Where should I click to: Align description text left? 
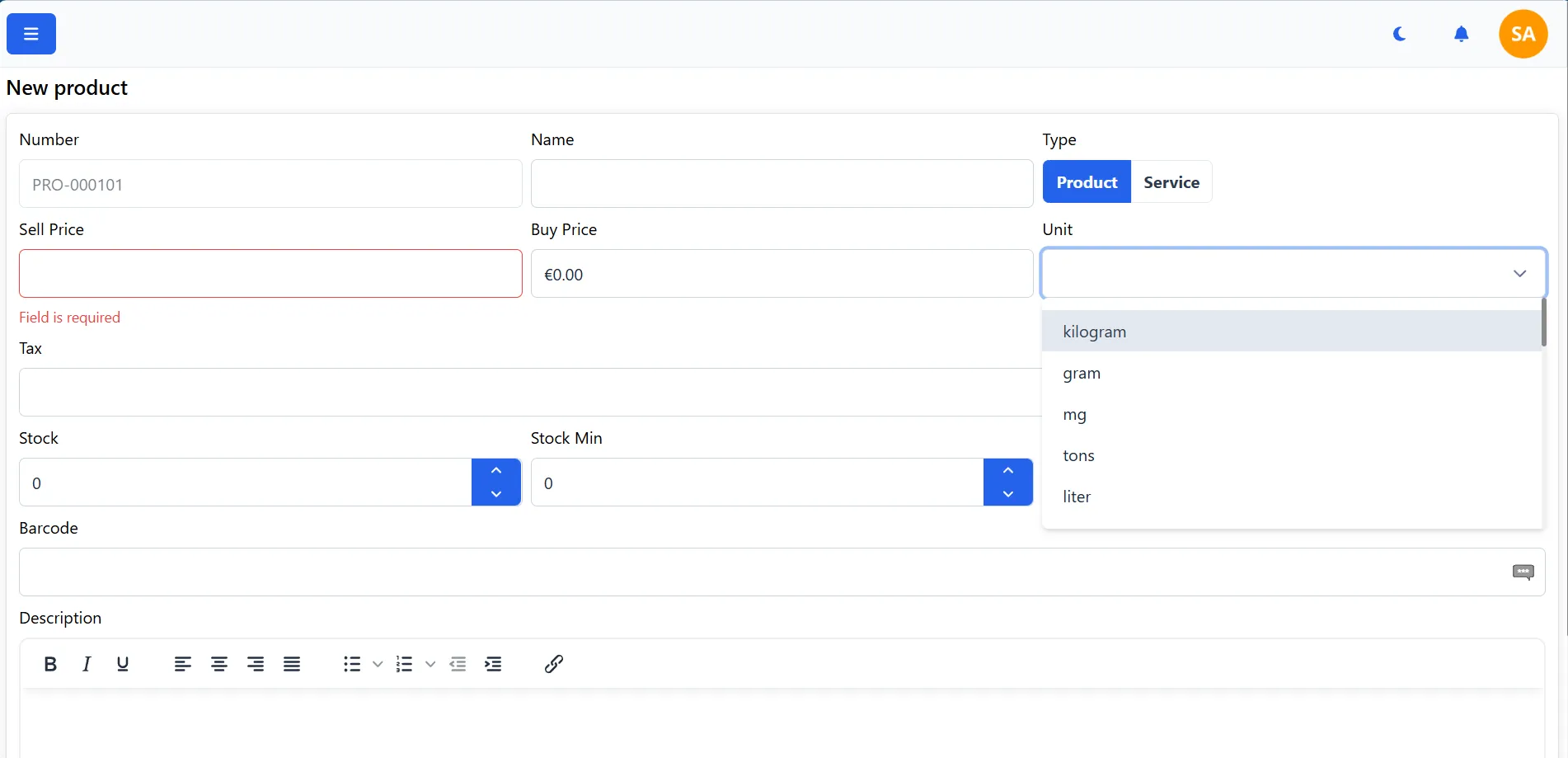(x=183, y=664)
